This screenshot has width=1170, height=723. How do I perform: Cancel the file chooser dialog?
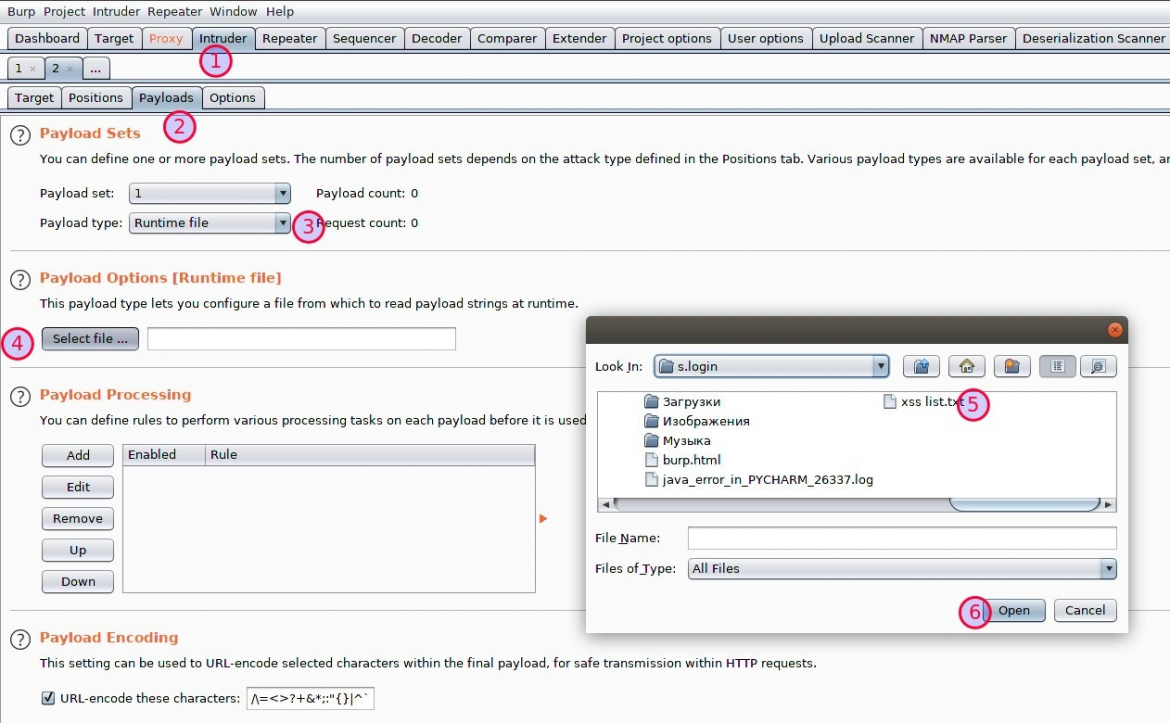point(1085,610)
